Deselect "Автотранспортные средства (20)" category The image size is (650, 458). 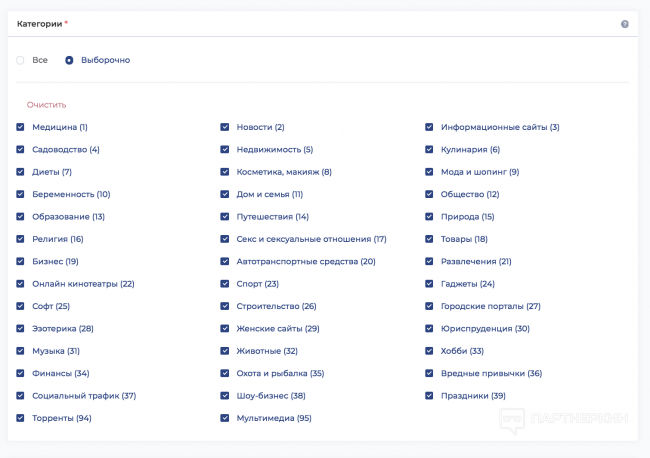[x=225, y=261]
